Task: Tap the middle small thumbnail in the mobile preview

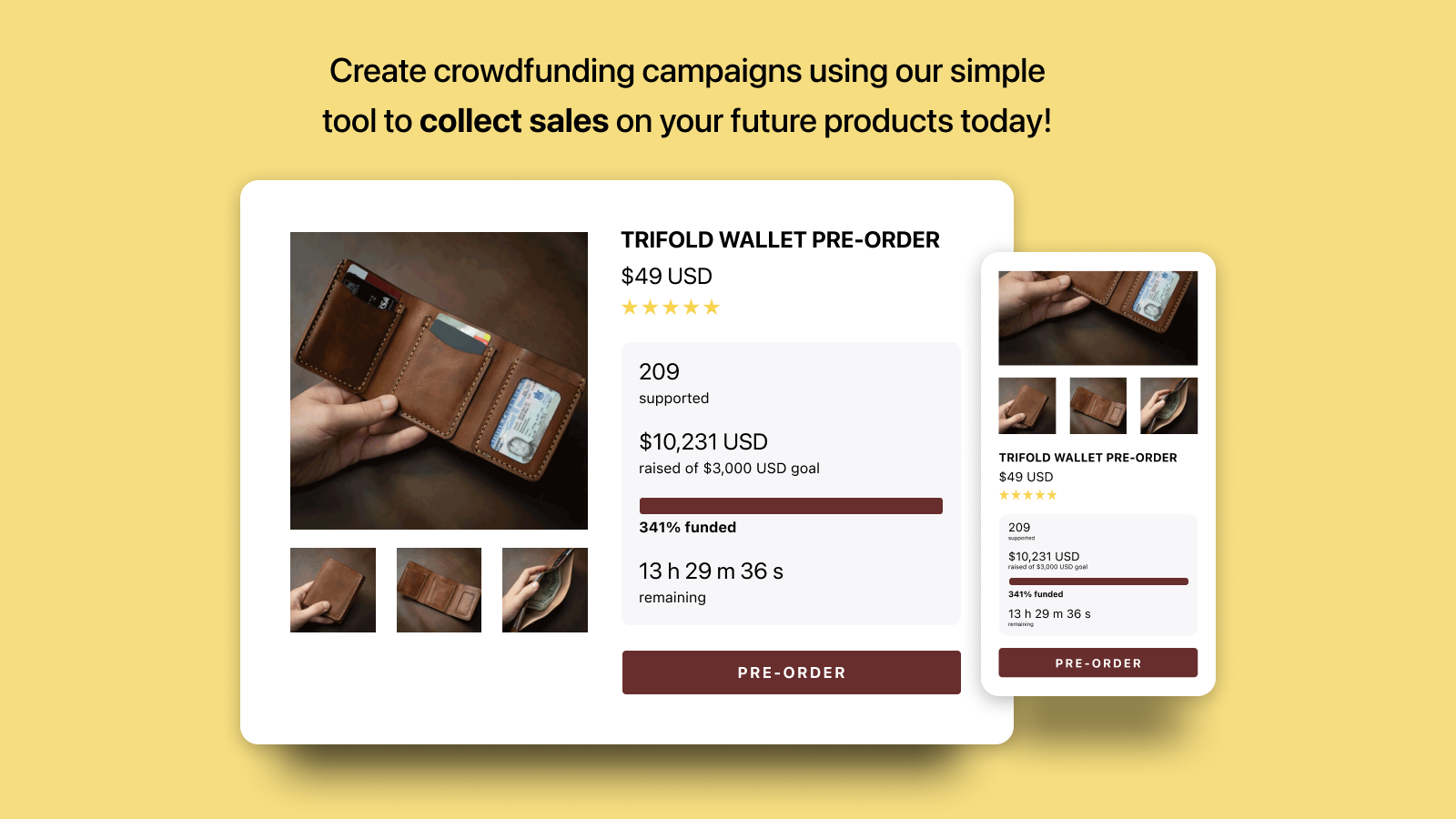Action: (1097, 406)
